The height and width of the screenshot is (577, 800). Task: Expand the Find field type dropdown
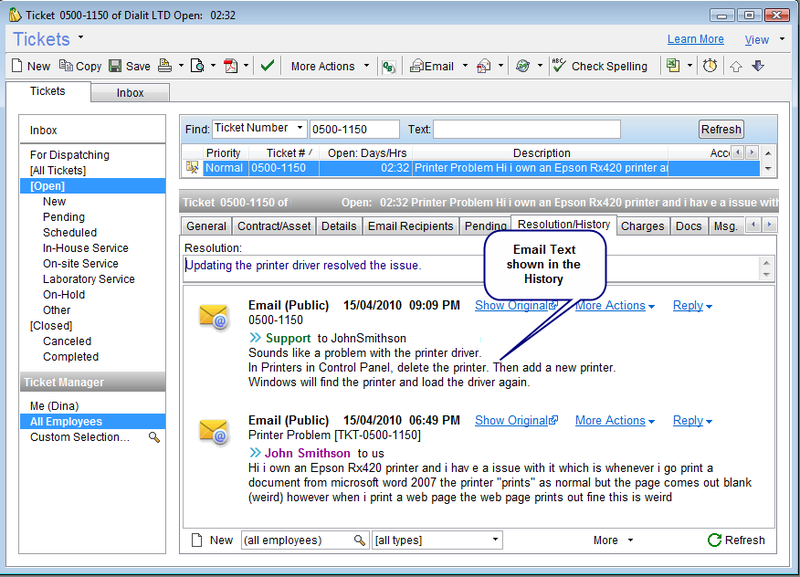pyautogui.click(x=299, y=128)
